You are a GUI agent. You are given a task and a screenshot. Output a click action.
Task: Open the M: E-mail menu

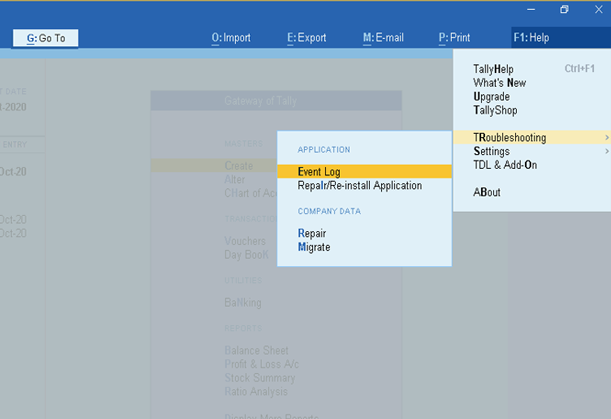pyautogui.click(x=383, y=38)
